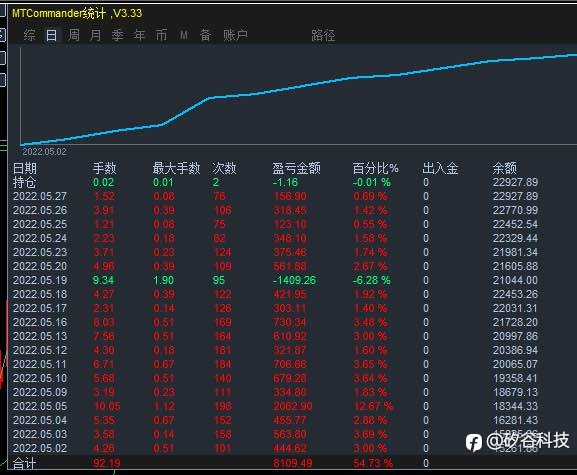Switch to the 年 yearly tab
Viewport: 577px width, 475px height.
click(139, 35)
